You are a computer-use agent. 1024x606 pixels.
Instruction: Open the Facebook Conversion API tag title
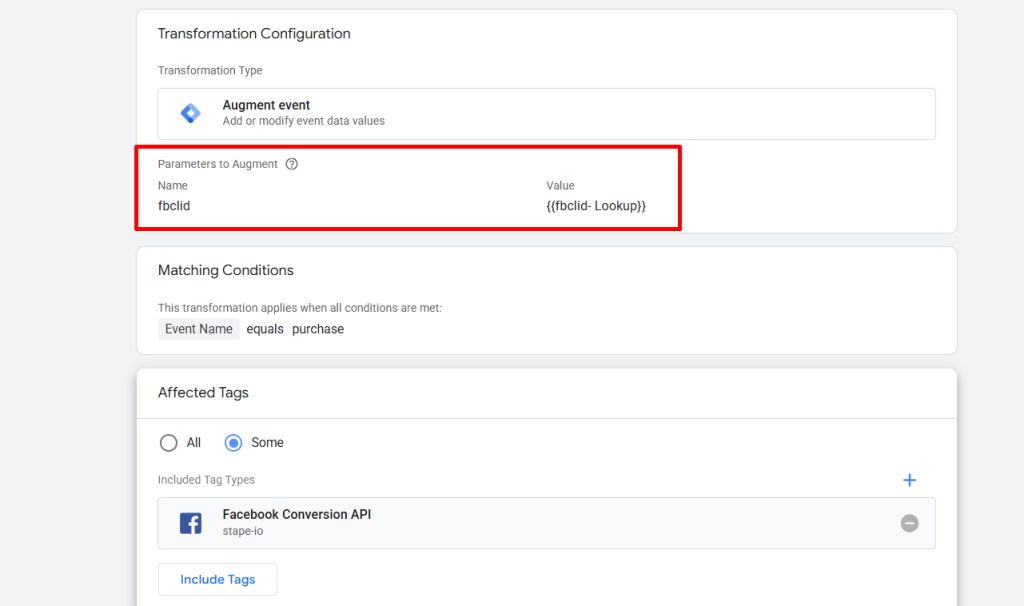point(296,514)
